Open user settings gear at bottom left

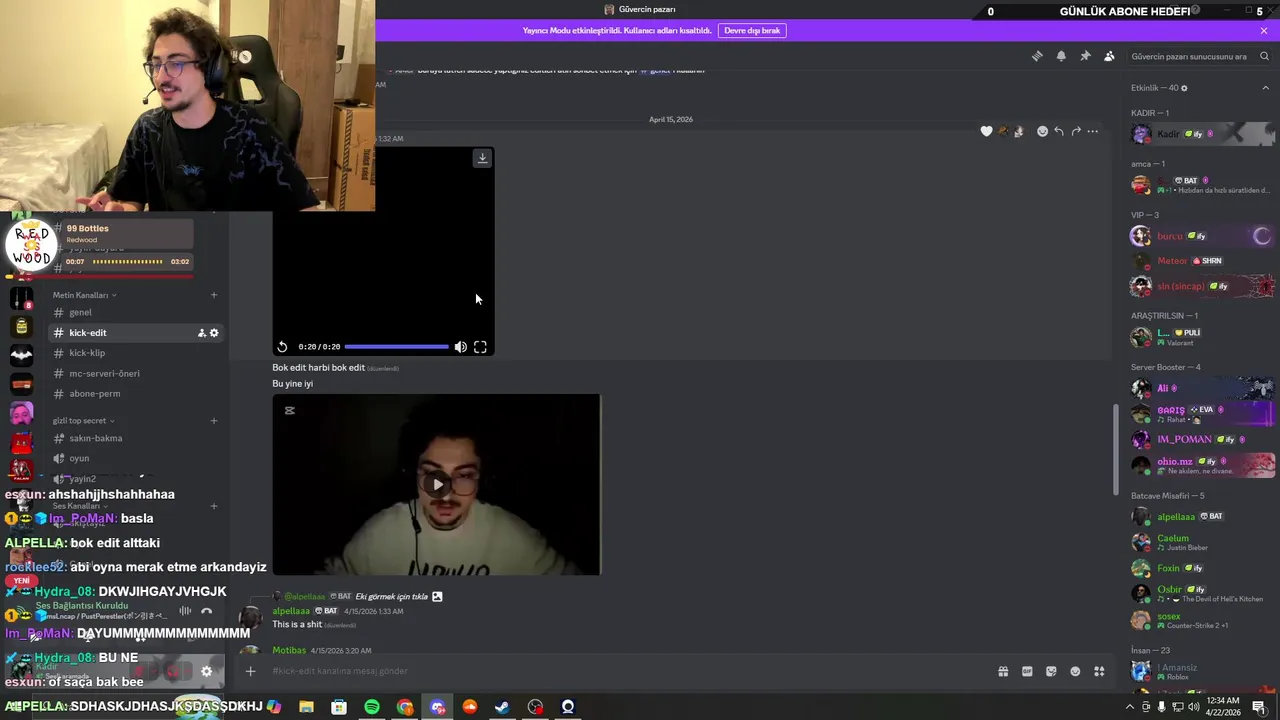point(207,671)
